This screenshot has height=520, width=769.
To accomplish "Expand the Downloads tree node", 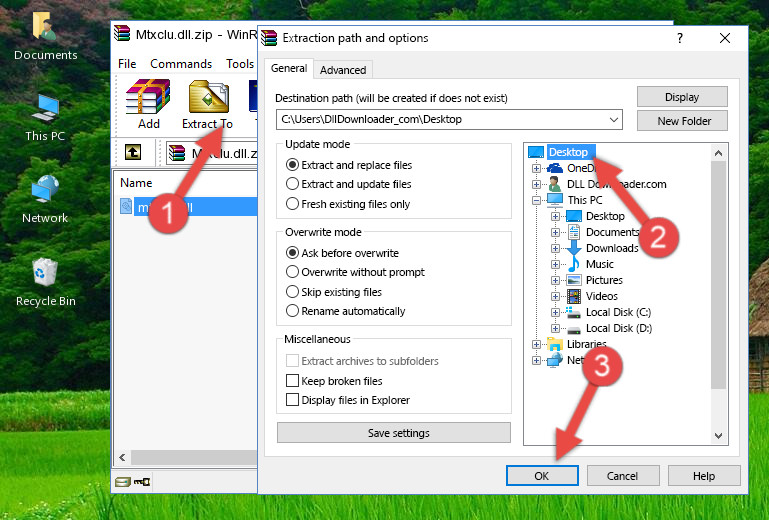I will (555, 248).
